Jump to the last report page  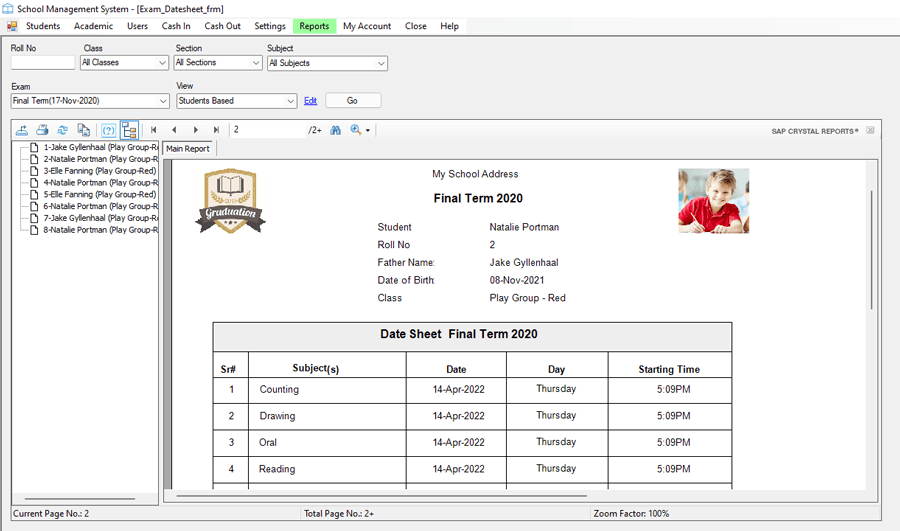coord(216,130)
